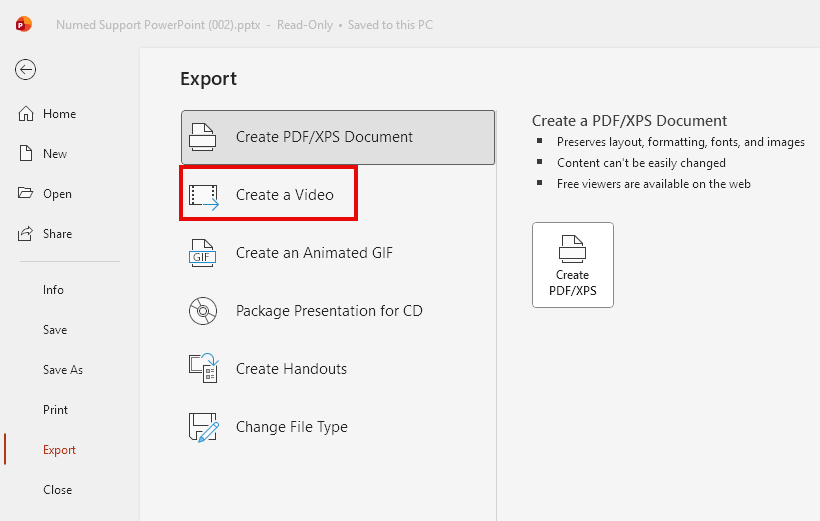
Task: Go to the Print page
Action: coord(56,410)
